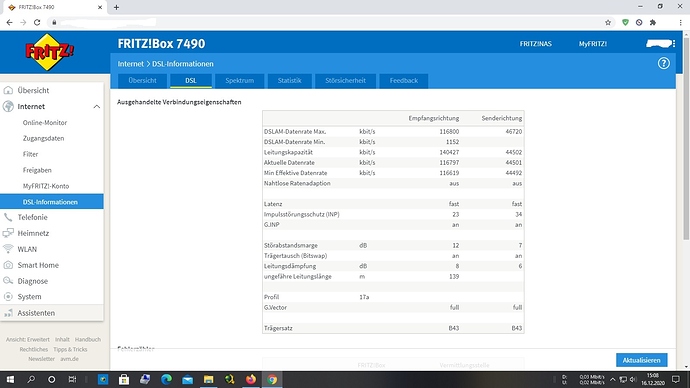Switch to the Störsicherheit tab
The height and width of the screenshot is (388, 690).
point(345,81)
